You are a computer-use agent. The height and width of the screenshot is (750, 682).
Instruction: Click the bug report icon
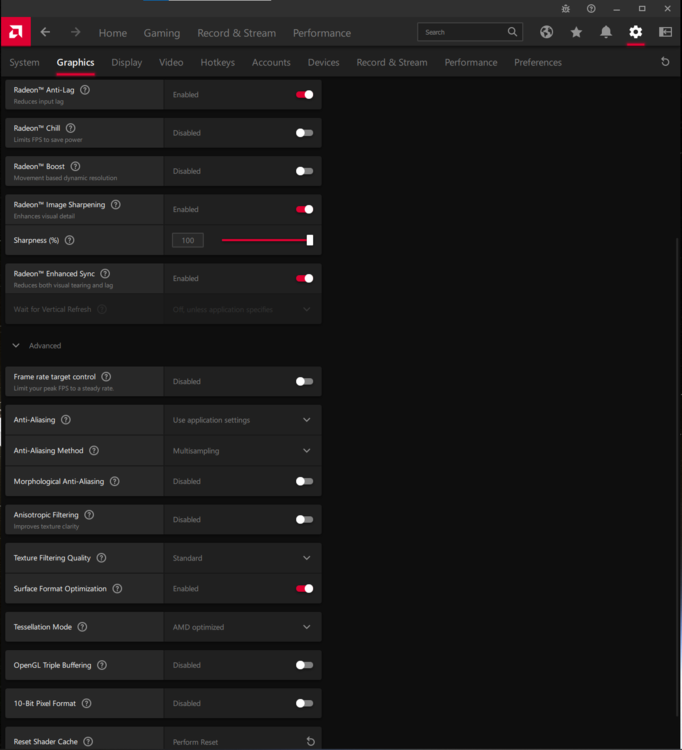tap(566, 9)
